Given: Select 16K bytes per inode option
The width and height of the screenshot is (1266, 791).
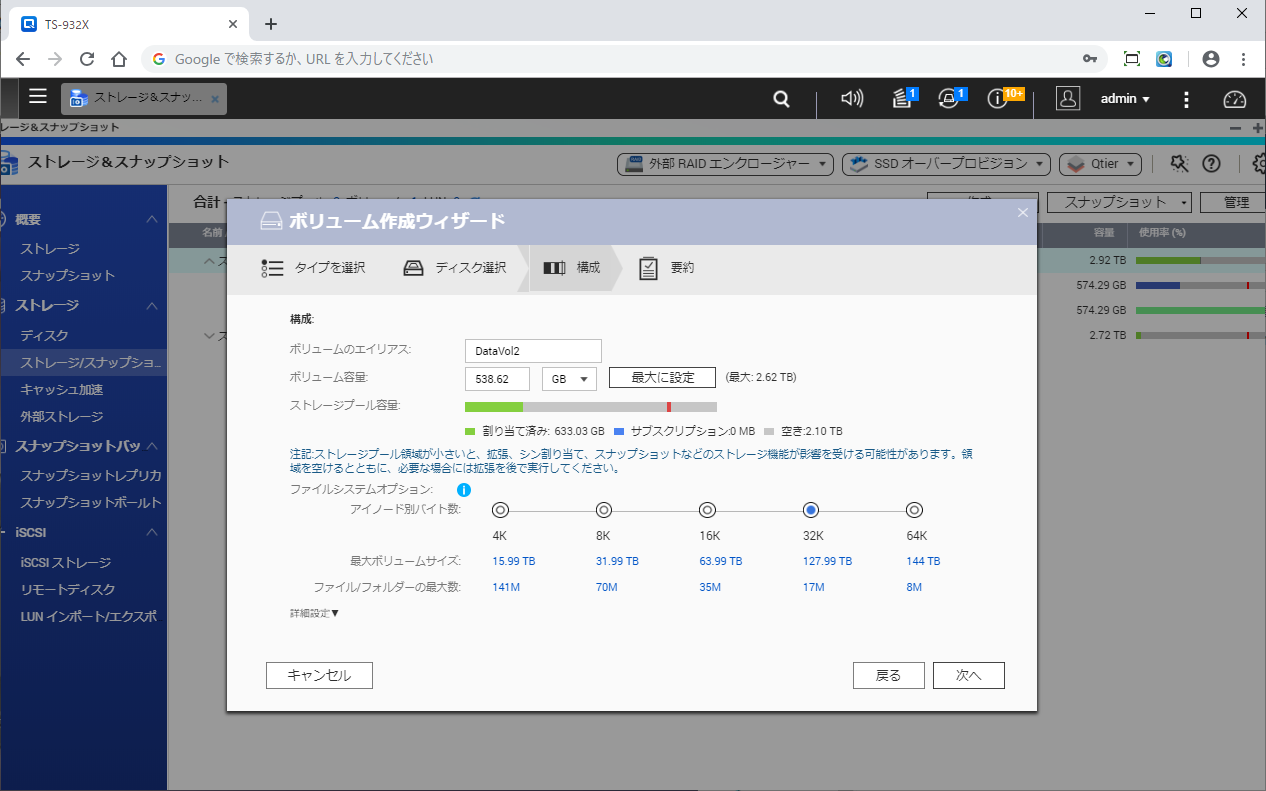Looking at the screenshot, I should (x=707, y=510).
